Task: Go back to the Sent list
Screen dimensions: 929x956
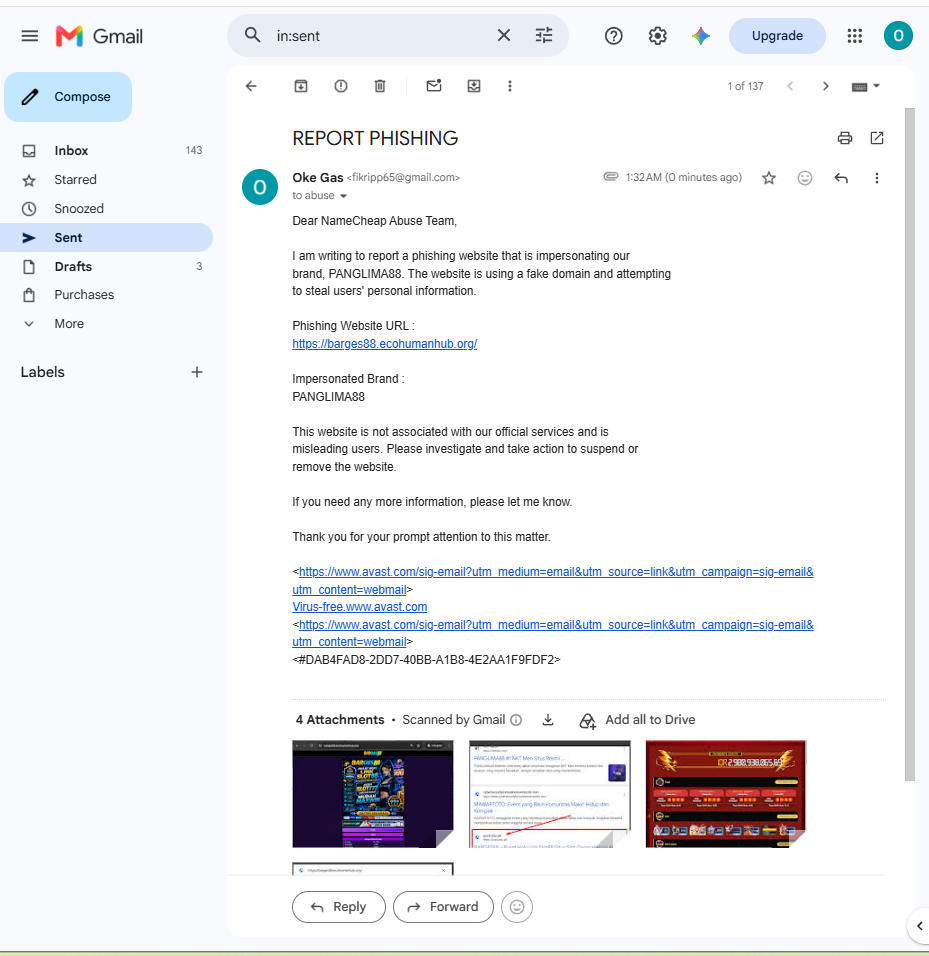Action: click(x=251, y=86)
